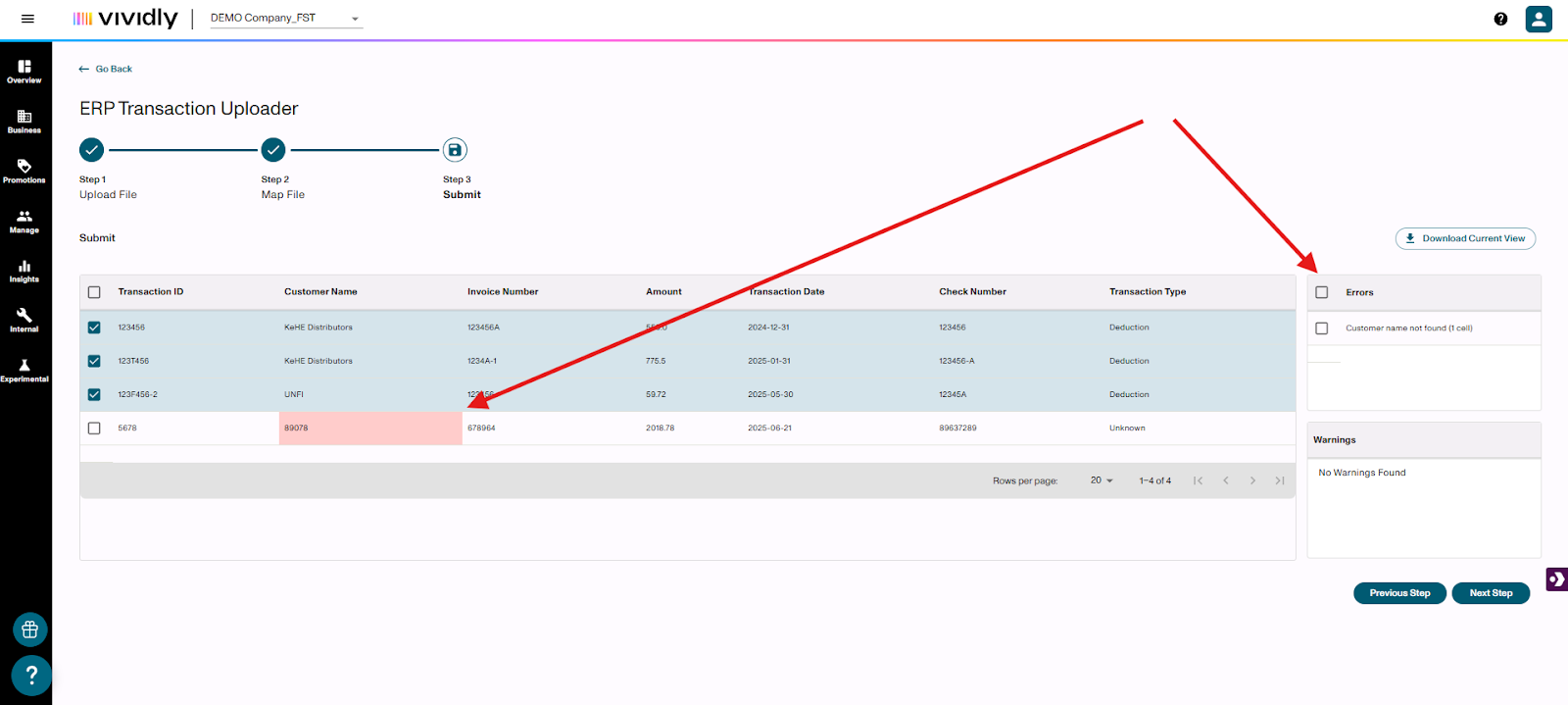This screenshot has width=1568, height=705.
Task: Open the DEMO Company_FST company dropdown
Action: (x=285, y=19)
